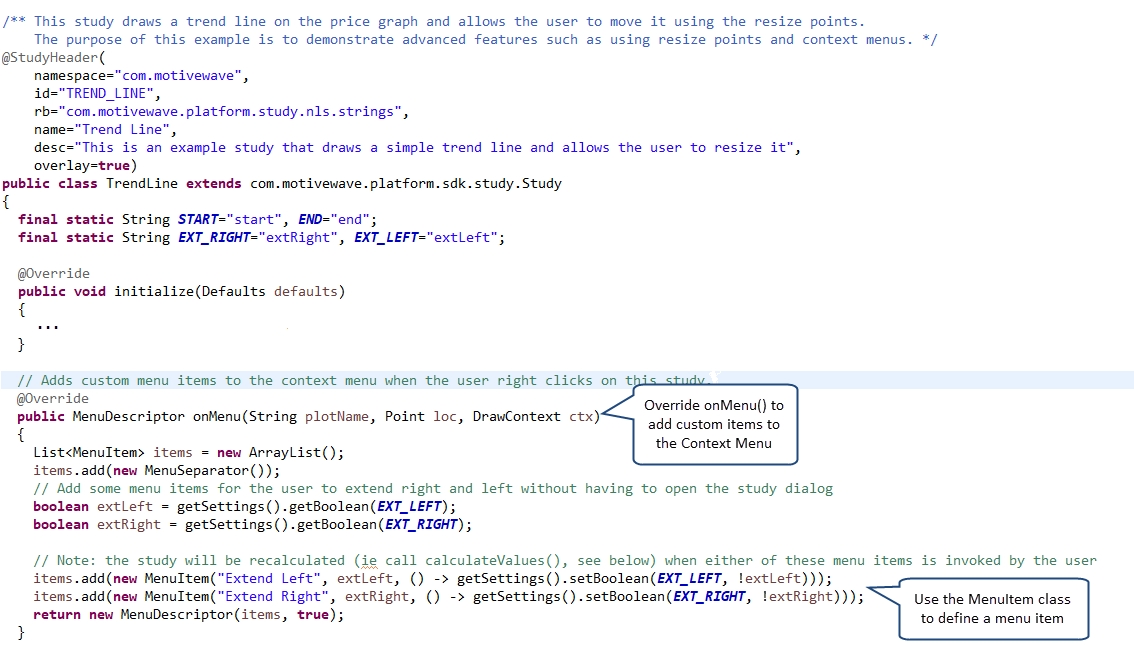1134x646 pixels.
Task: Click the namespace="com.motivewave" line
Action: click(141, 76)
